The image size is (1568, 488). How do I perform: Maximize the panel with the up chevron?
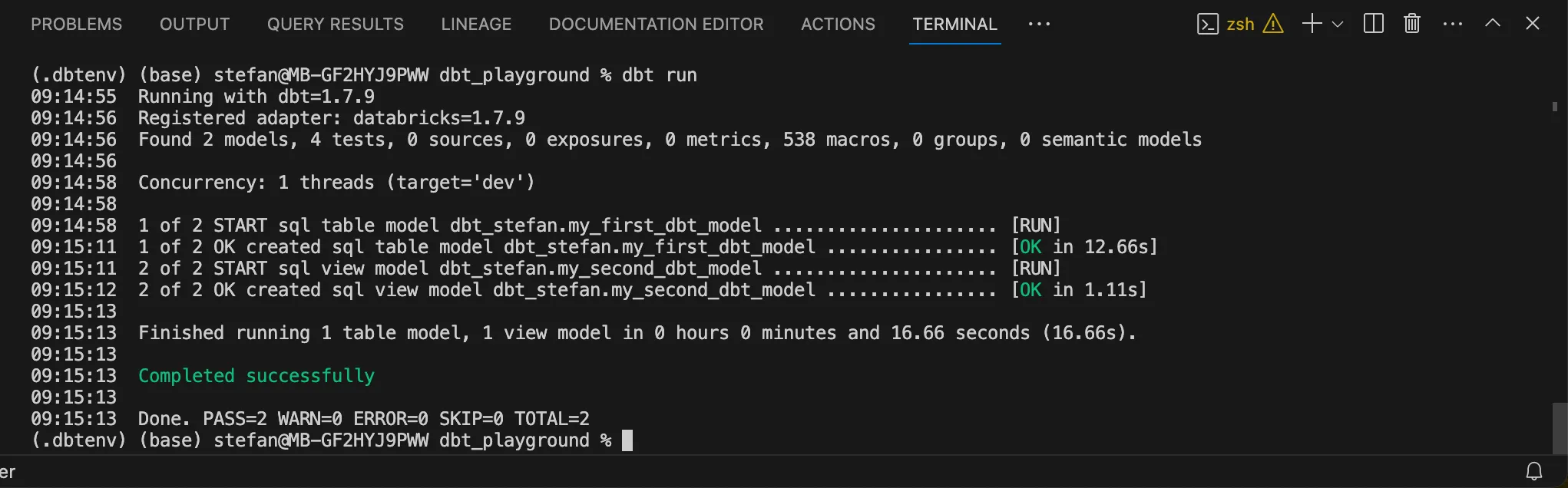(1493, 25)
